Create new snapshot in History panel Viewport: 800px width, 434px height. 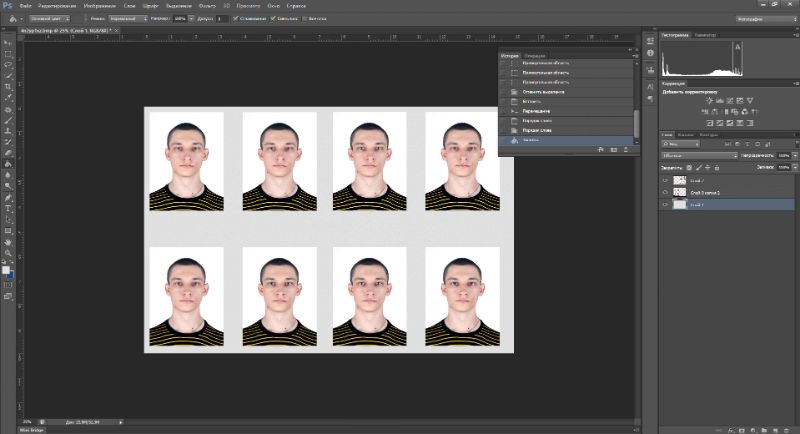(x=614, y=149)
